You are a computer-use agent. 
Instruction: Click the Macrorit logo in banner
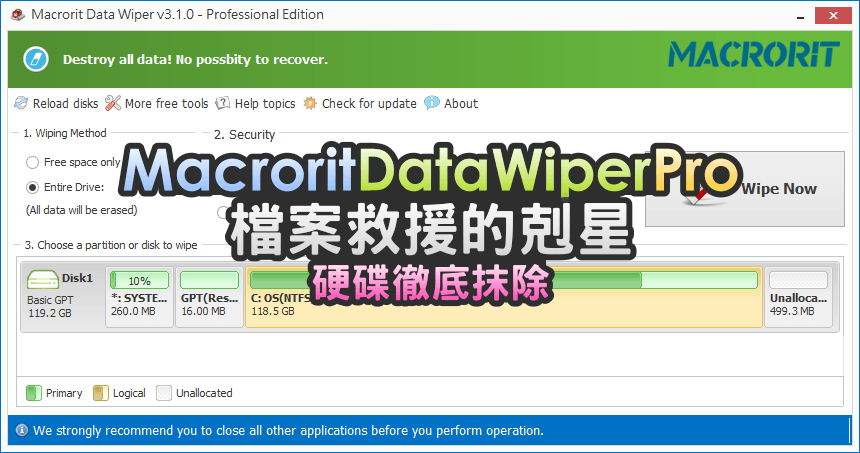754,55
